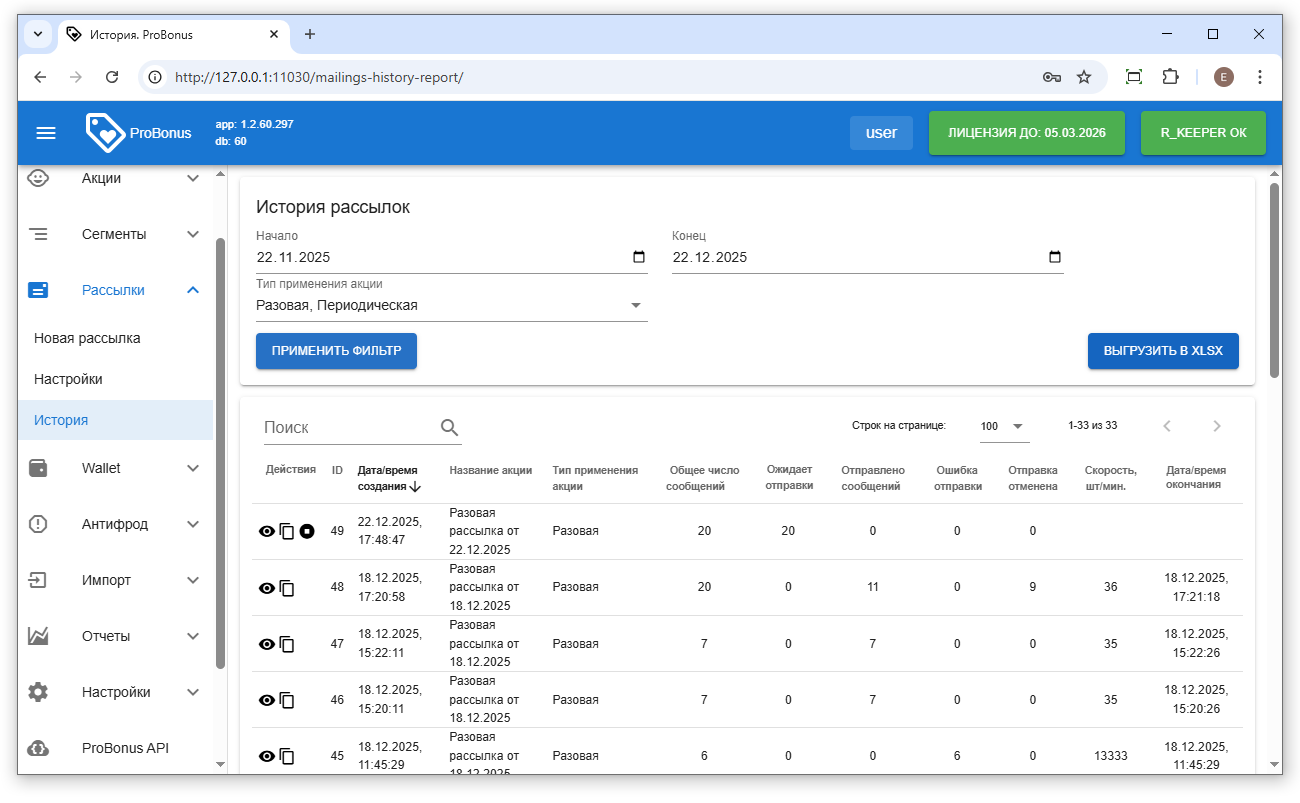The height and width of the screenshot is (803, 1300).
Task: Click the search magnifier icon
Action: pyautogui.click(x=449, y=428)
